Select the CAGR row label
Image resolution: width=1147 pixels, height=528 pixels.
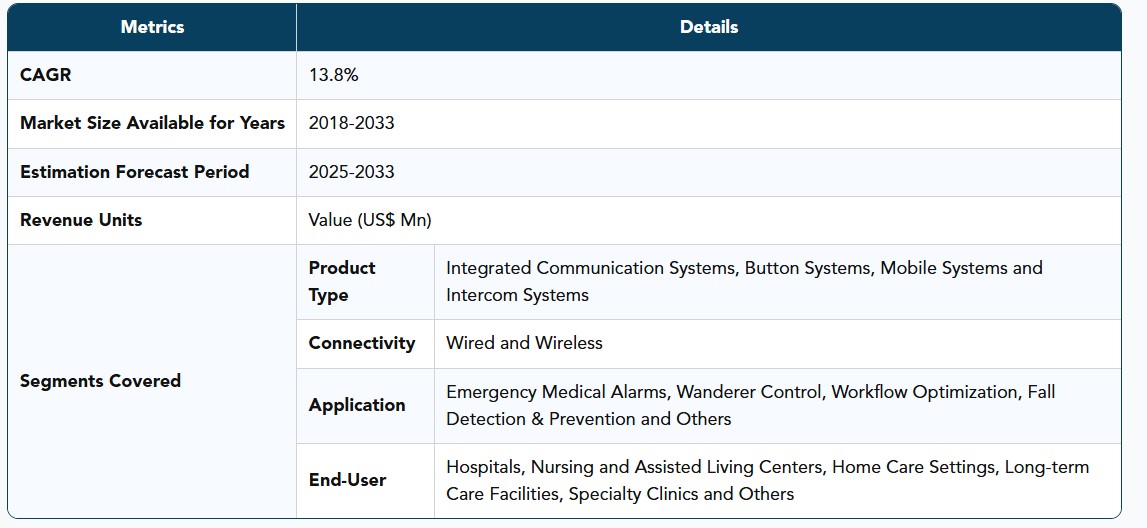click(45, 75)
